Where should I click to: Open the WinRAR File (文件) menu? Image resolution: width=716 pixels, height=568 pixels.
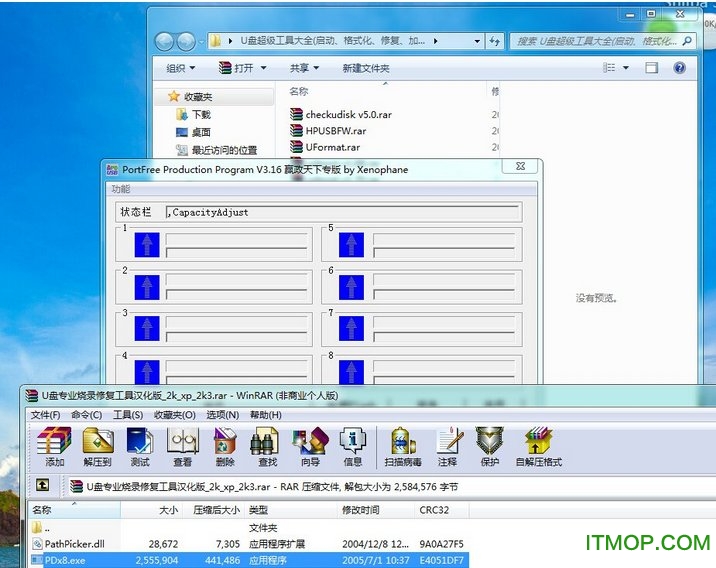45,415
